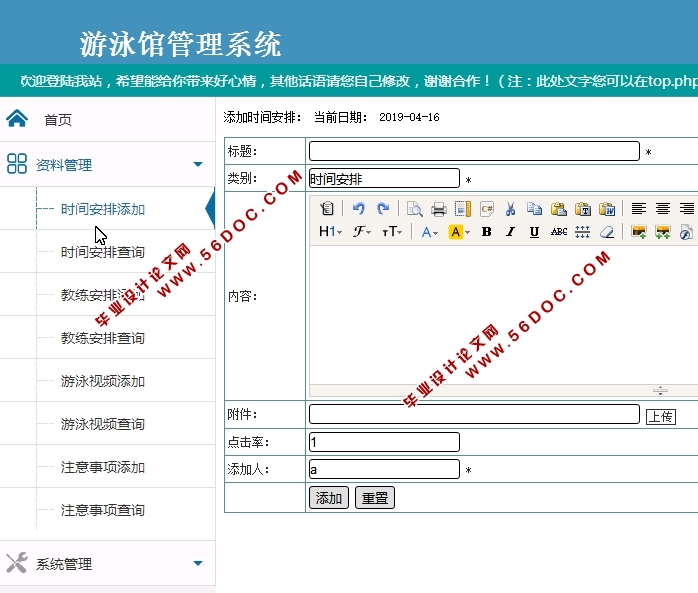The width and height of the screenshot is (698, 593).
Task: Click the undo icon in editor toolbar
Action: tap(359, 209)
